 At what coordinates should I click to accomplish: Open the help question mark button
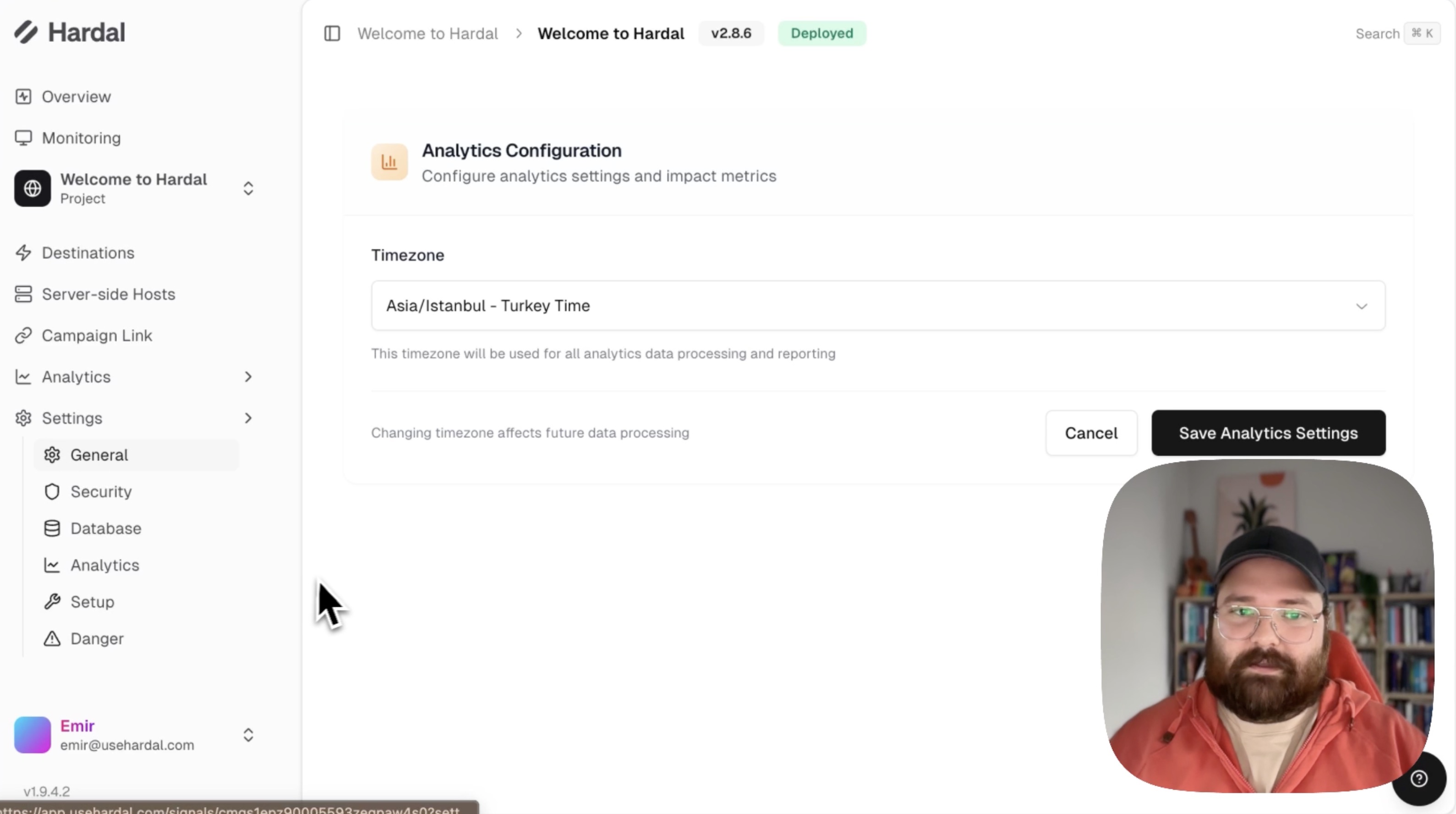1419,778
